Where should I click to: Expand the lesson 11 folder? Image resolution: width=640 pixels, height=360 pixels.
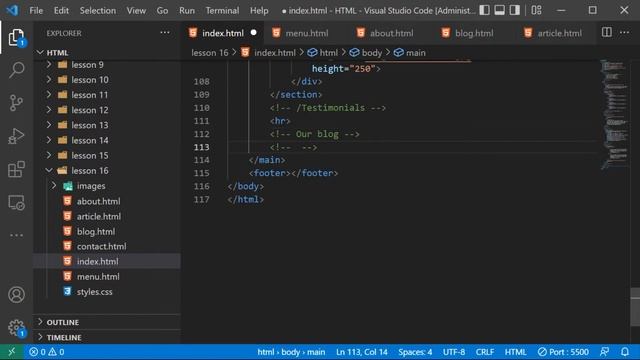[49, 95]
